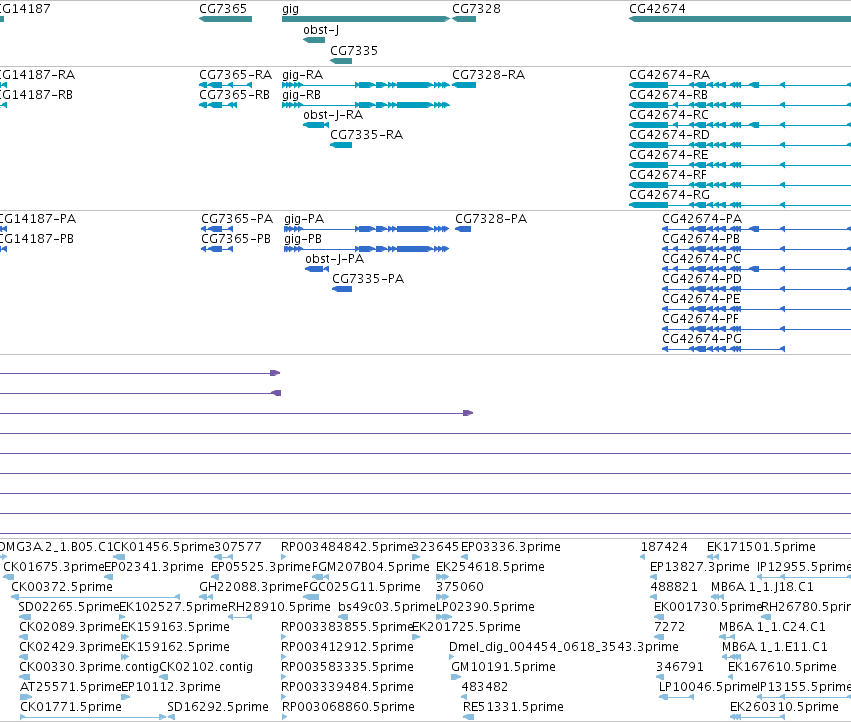
Task: Select protein CG7328-PA
Action: point(463,229)
